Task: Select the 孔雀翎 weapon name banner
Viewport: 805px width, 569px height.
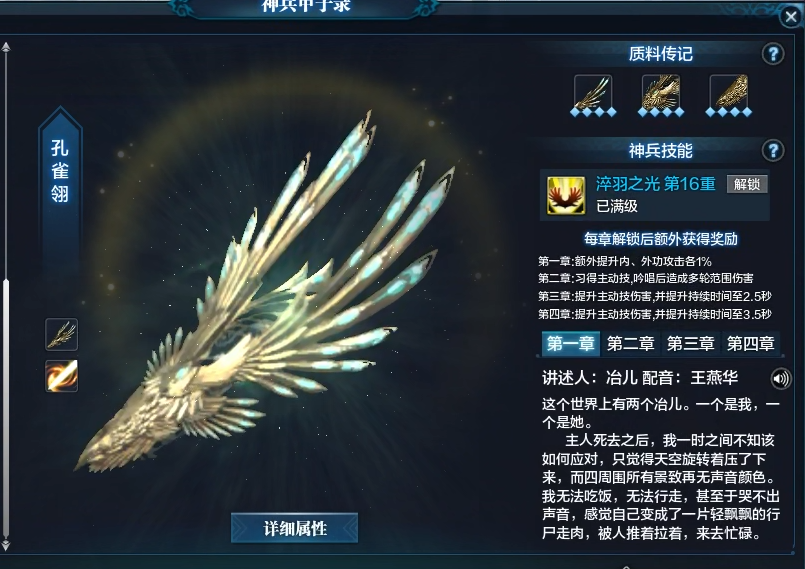Action: coord(60,171)
